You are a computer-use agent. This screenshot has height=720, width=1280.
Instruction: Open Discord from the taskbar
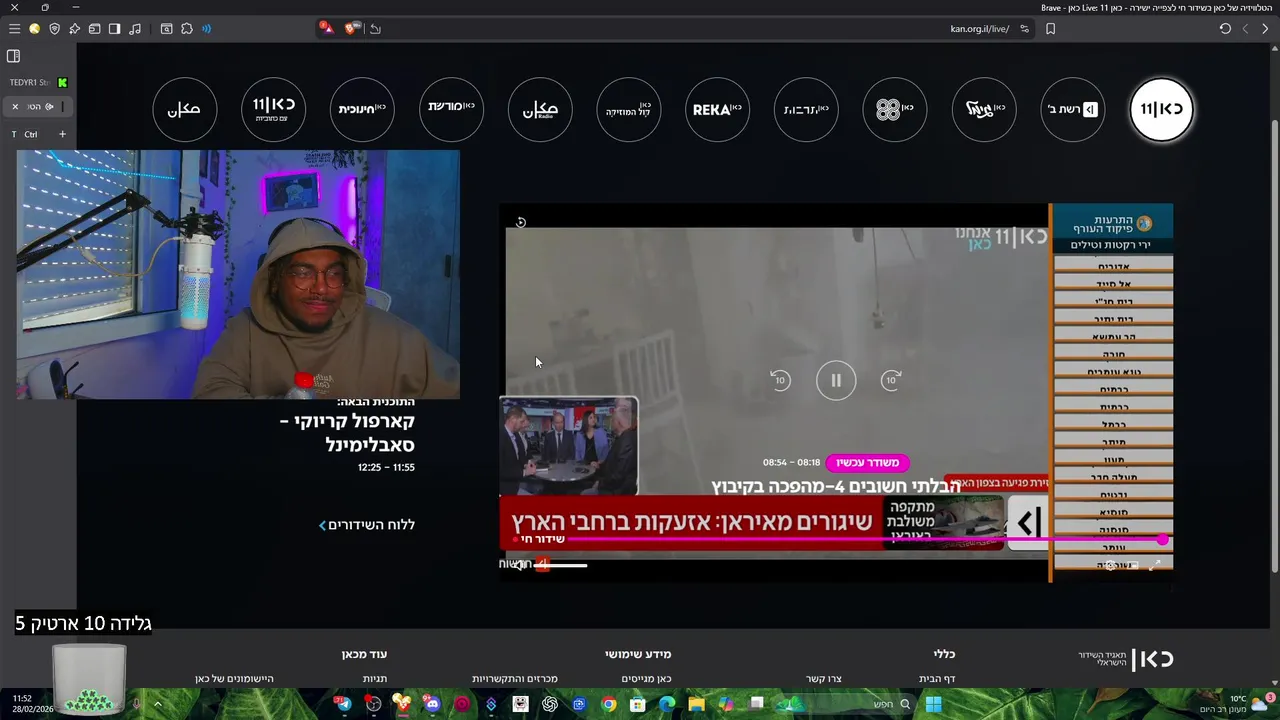432,704
